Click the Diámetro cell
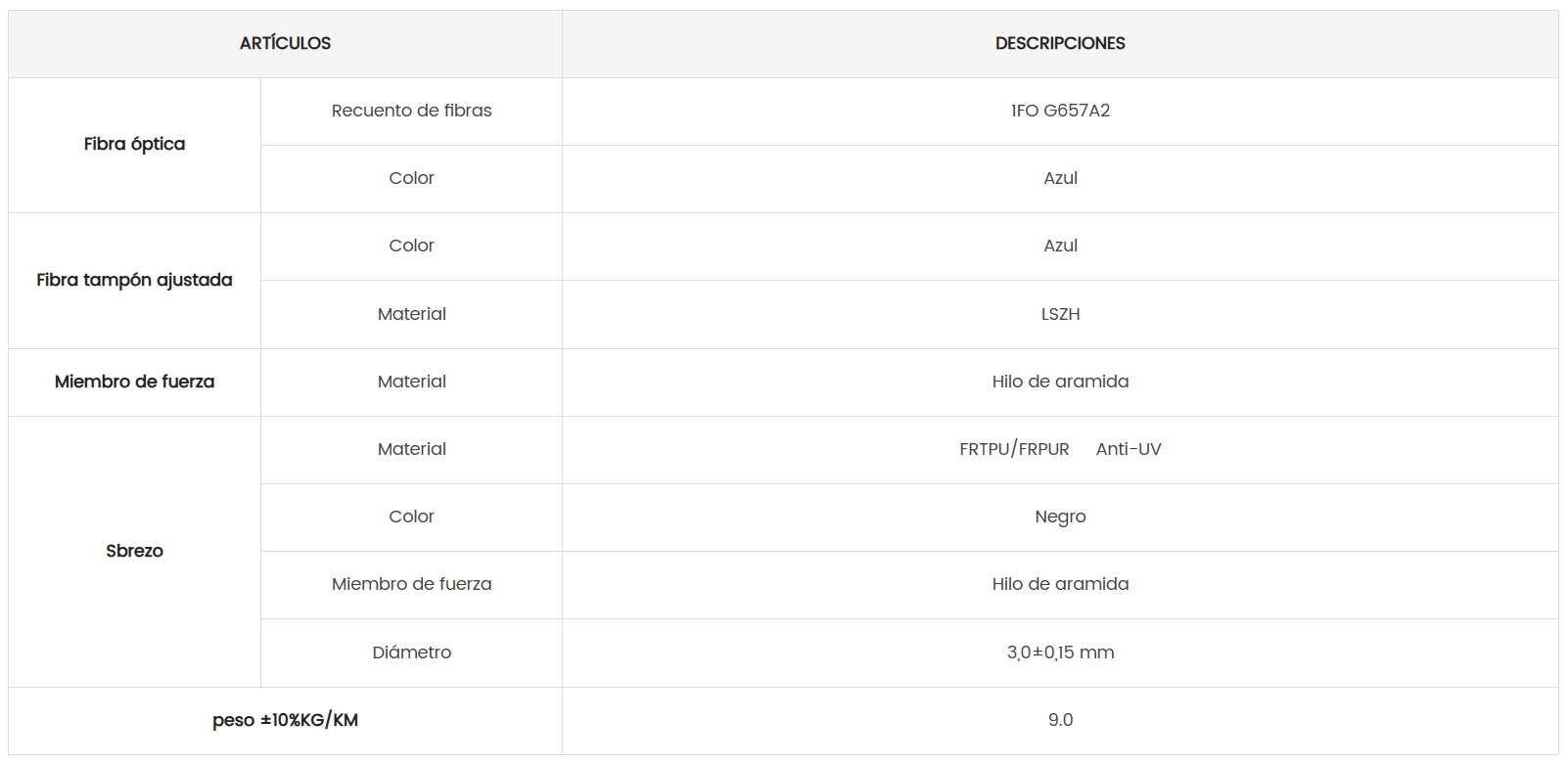This screenshot has height=765, width=1568. [x=411, y=652]
